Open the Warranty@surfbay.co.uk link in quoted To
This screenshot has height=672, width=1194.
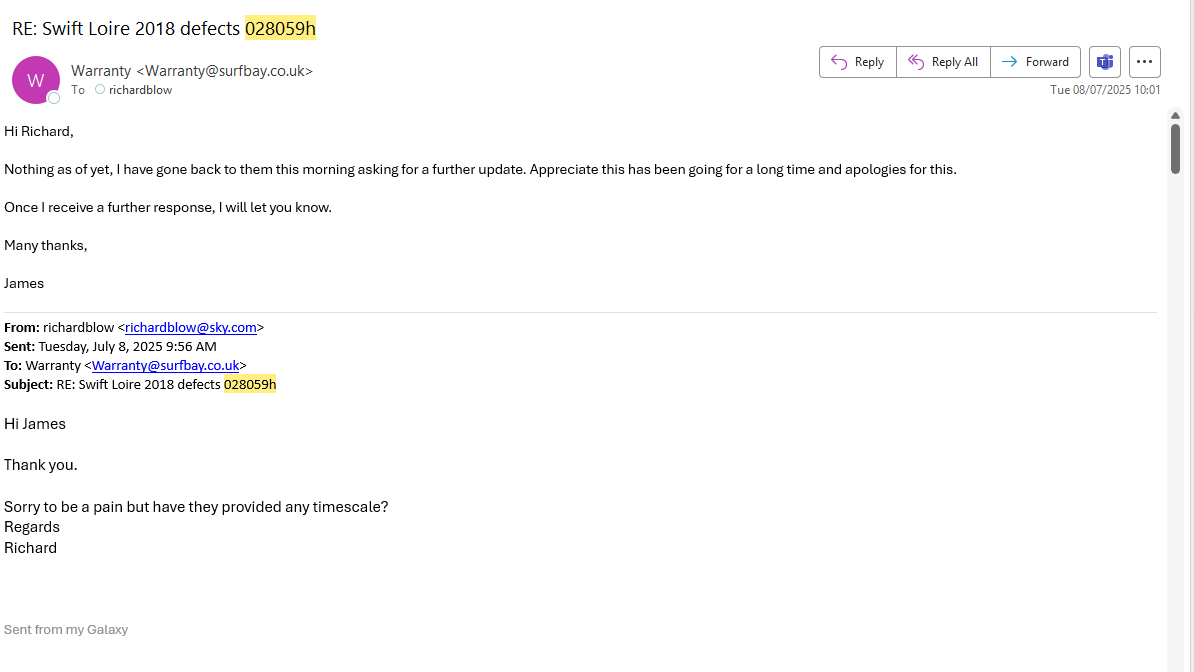(165, 365)
